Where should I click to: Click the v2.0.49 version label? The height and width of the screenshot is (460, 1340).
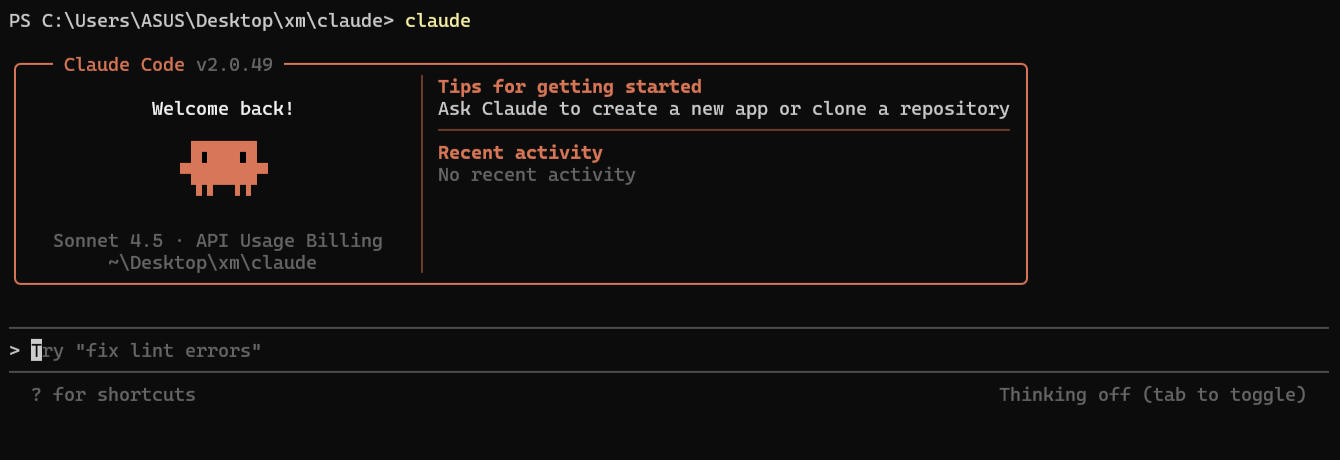click(234, 65)
